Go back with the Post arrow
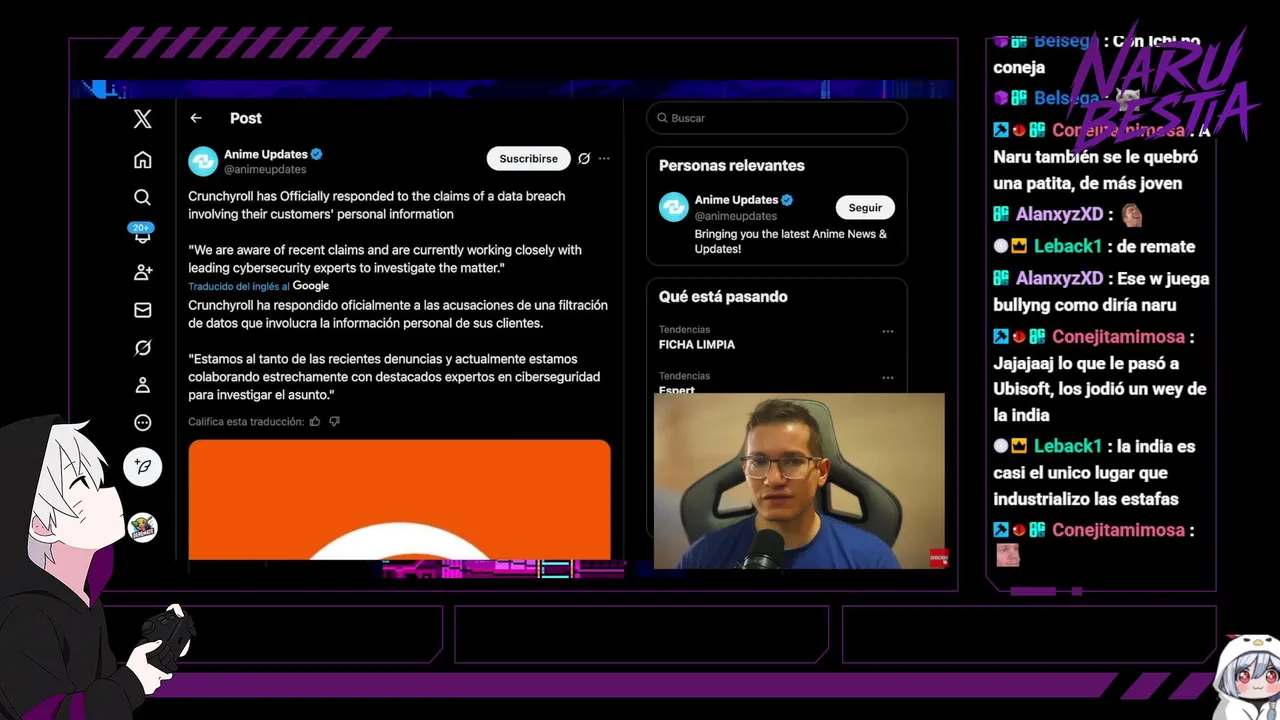 (x=196, y=118)
